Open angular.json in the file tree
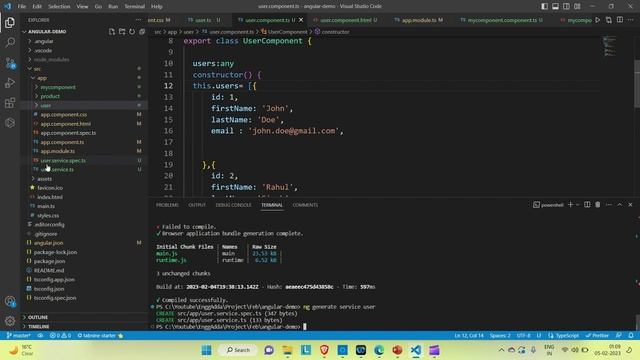 49,243
